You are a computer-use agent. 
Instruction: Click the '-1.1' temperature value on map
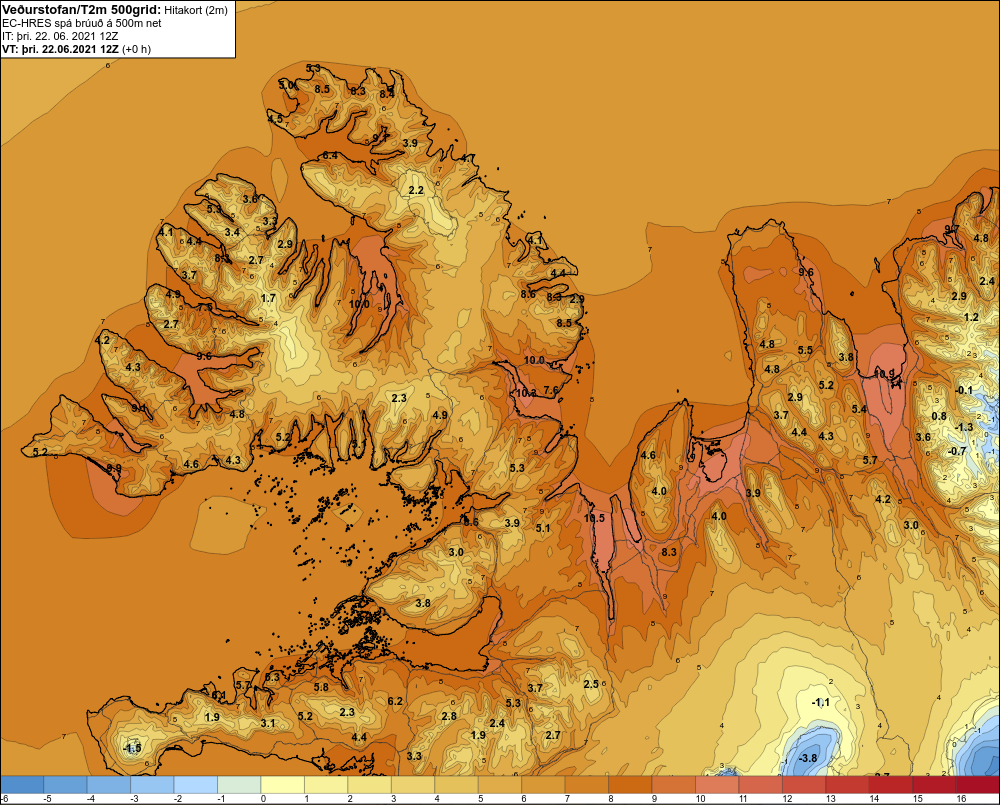pos(820,702)
